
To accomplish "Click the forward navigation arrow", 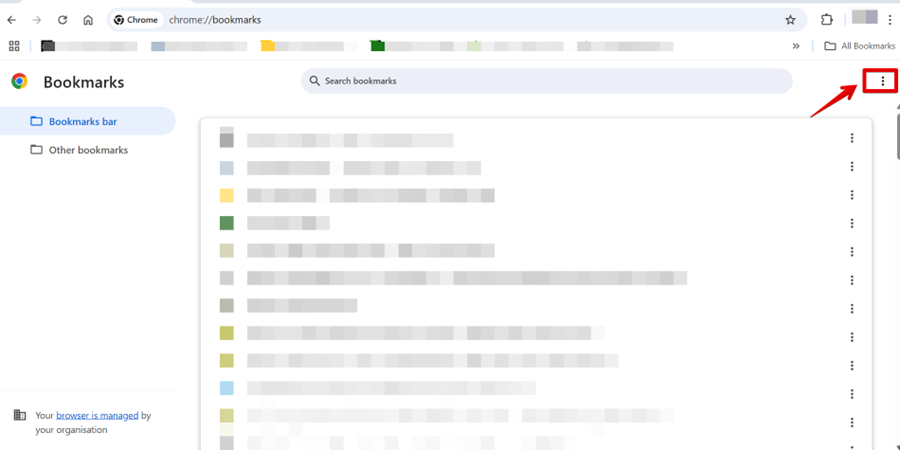I will click(37, 20).
